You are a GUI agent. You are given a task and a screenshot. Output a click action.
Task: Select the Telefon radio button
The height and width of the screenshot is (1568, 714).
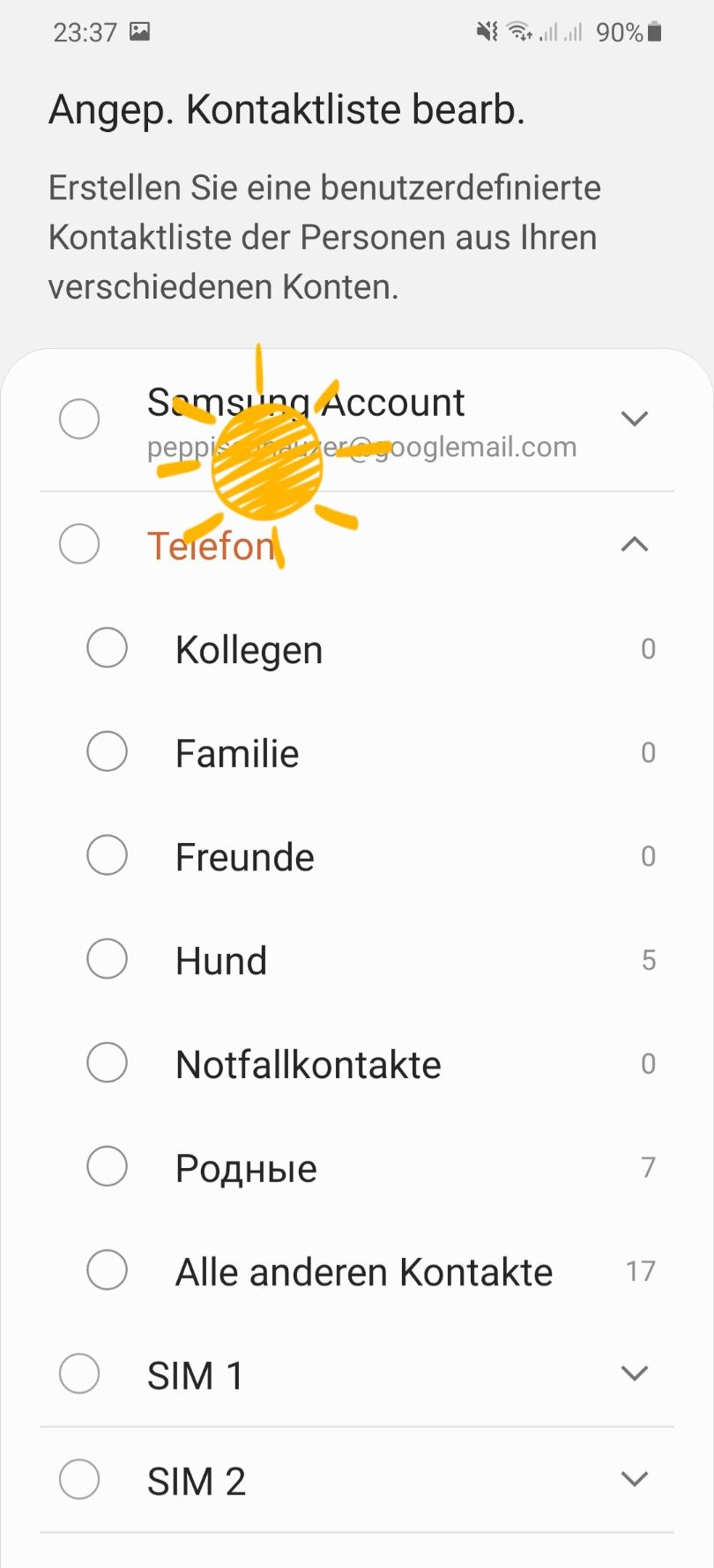[79, 544]
